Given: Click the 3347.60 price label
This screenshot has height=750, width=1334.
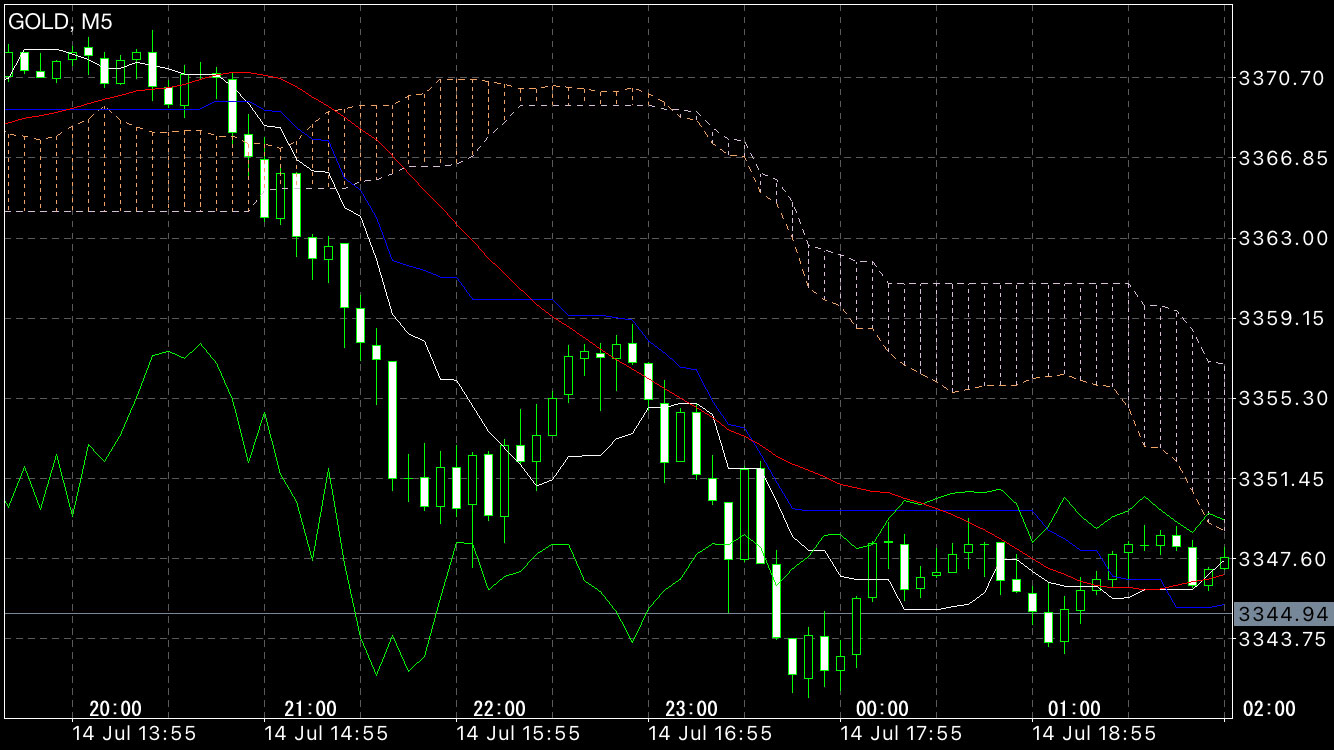Looking at the screenshot, I should click(x=1282, y=558).
